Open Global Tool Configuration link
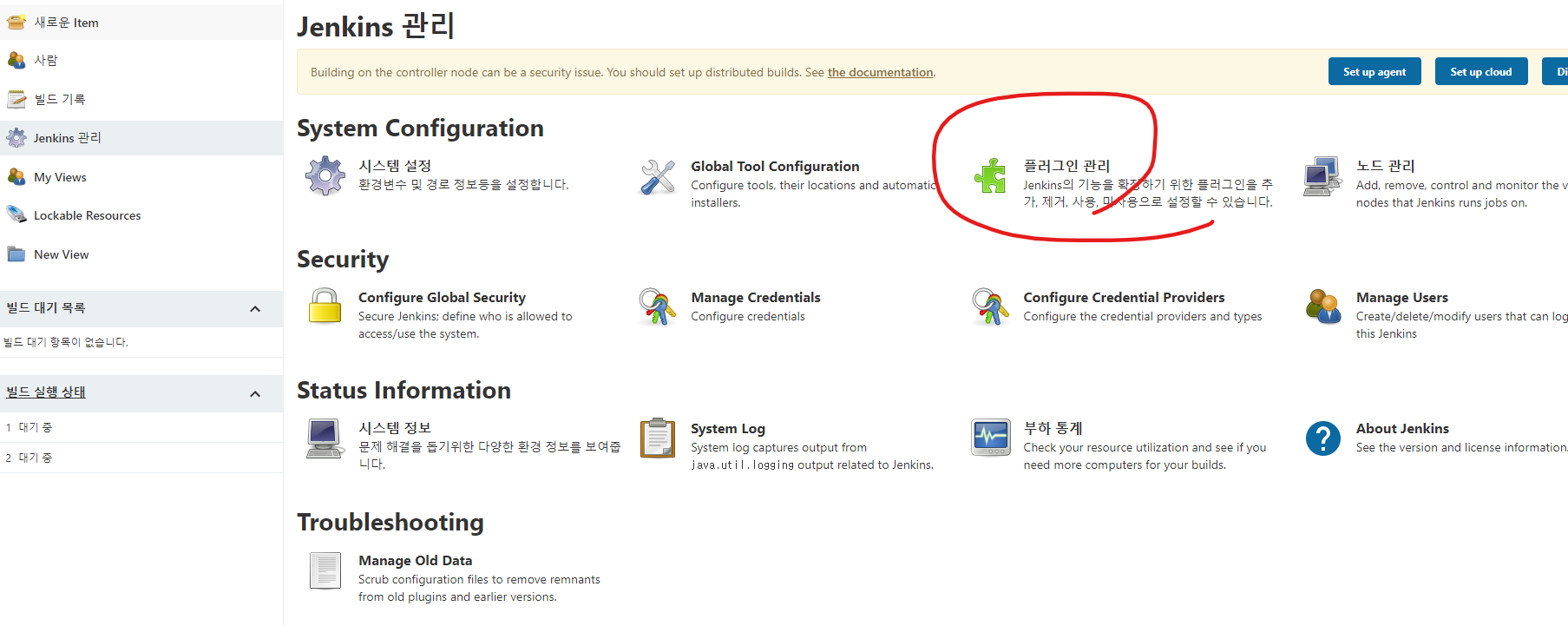 [x=775, y=166]
